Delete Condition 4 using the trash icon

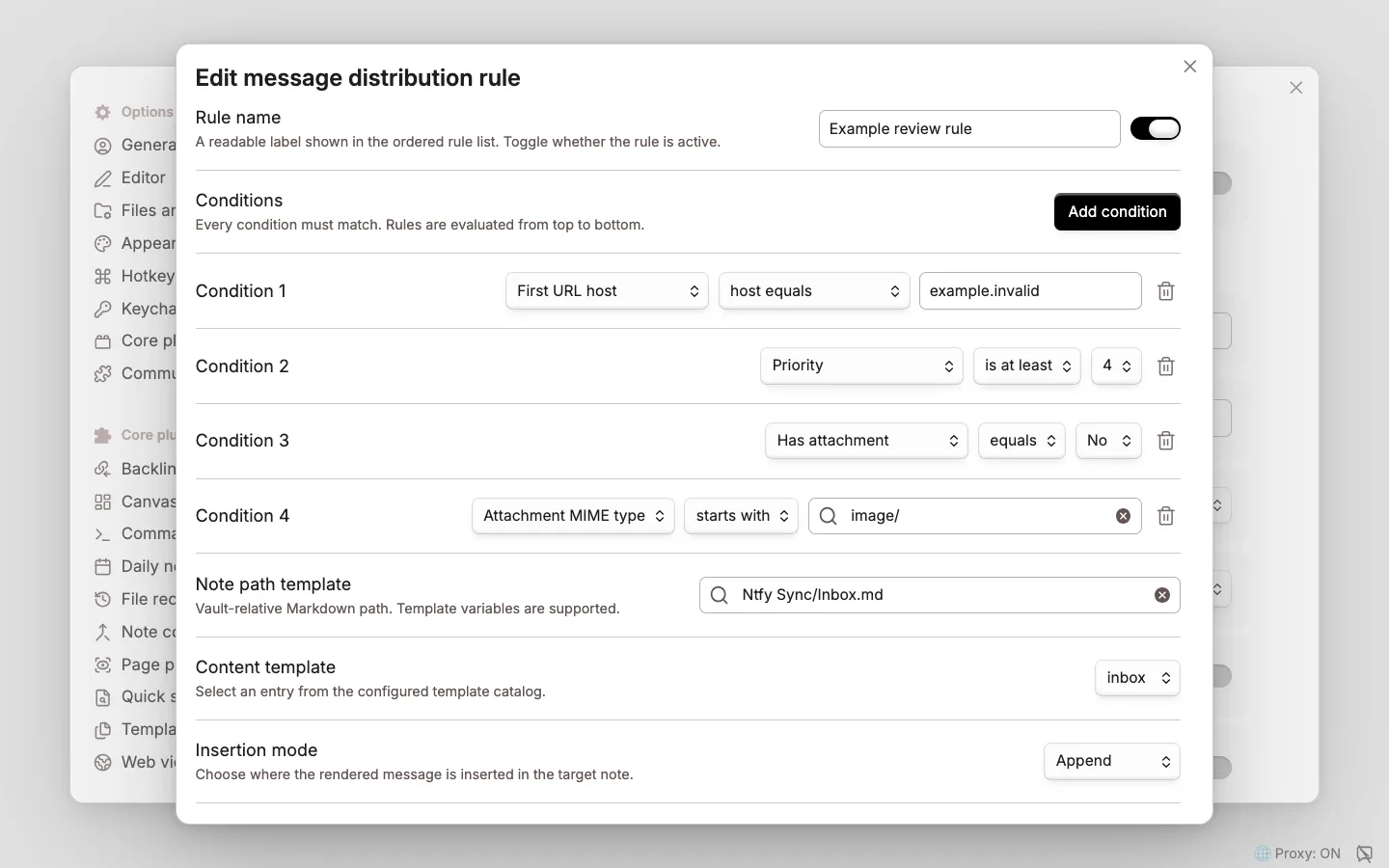[x=1165, y=516]
